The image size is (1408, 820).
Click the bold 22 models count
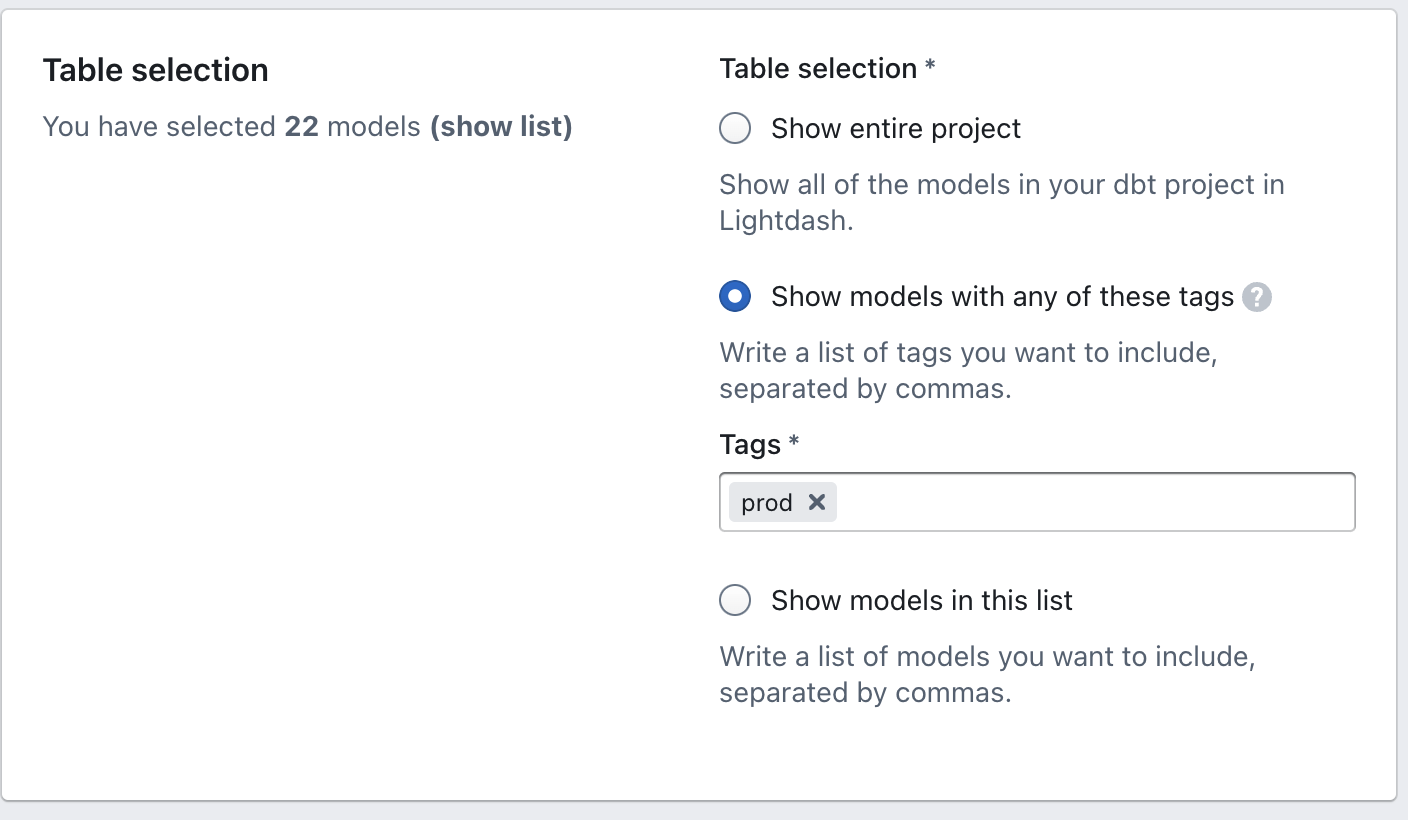click(x=301, y=127)
